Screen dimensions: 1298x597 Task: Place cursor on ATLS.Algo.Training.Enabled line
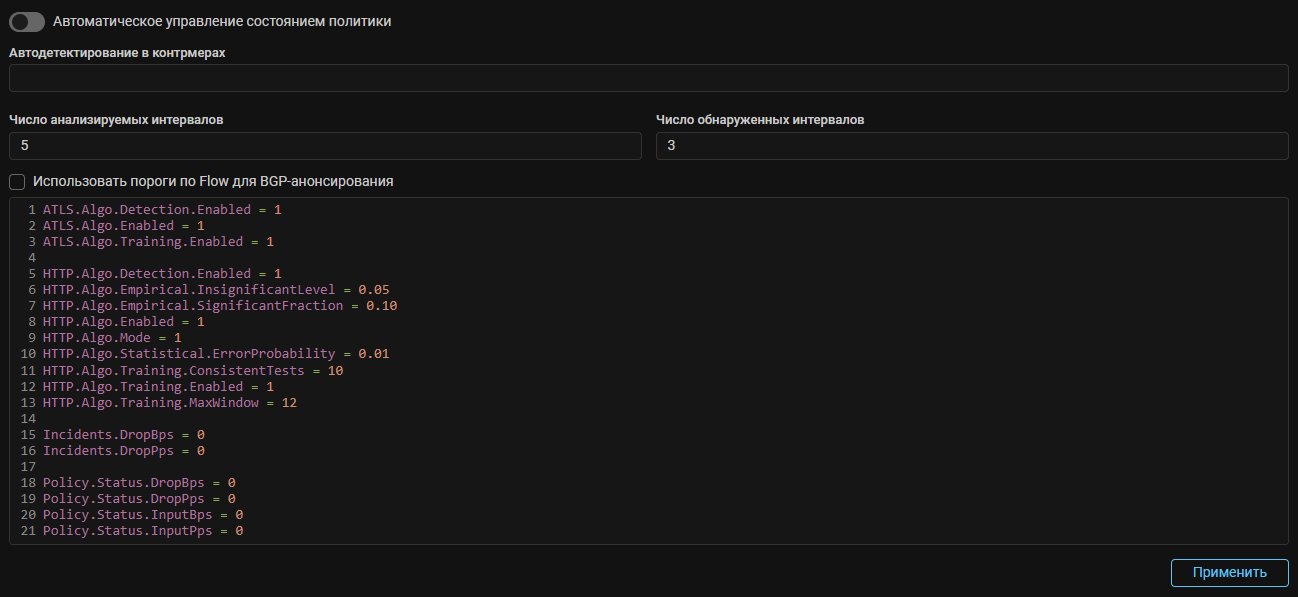point(158,242)
